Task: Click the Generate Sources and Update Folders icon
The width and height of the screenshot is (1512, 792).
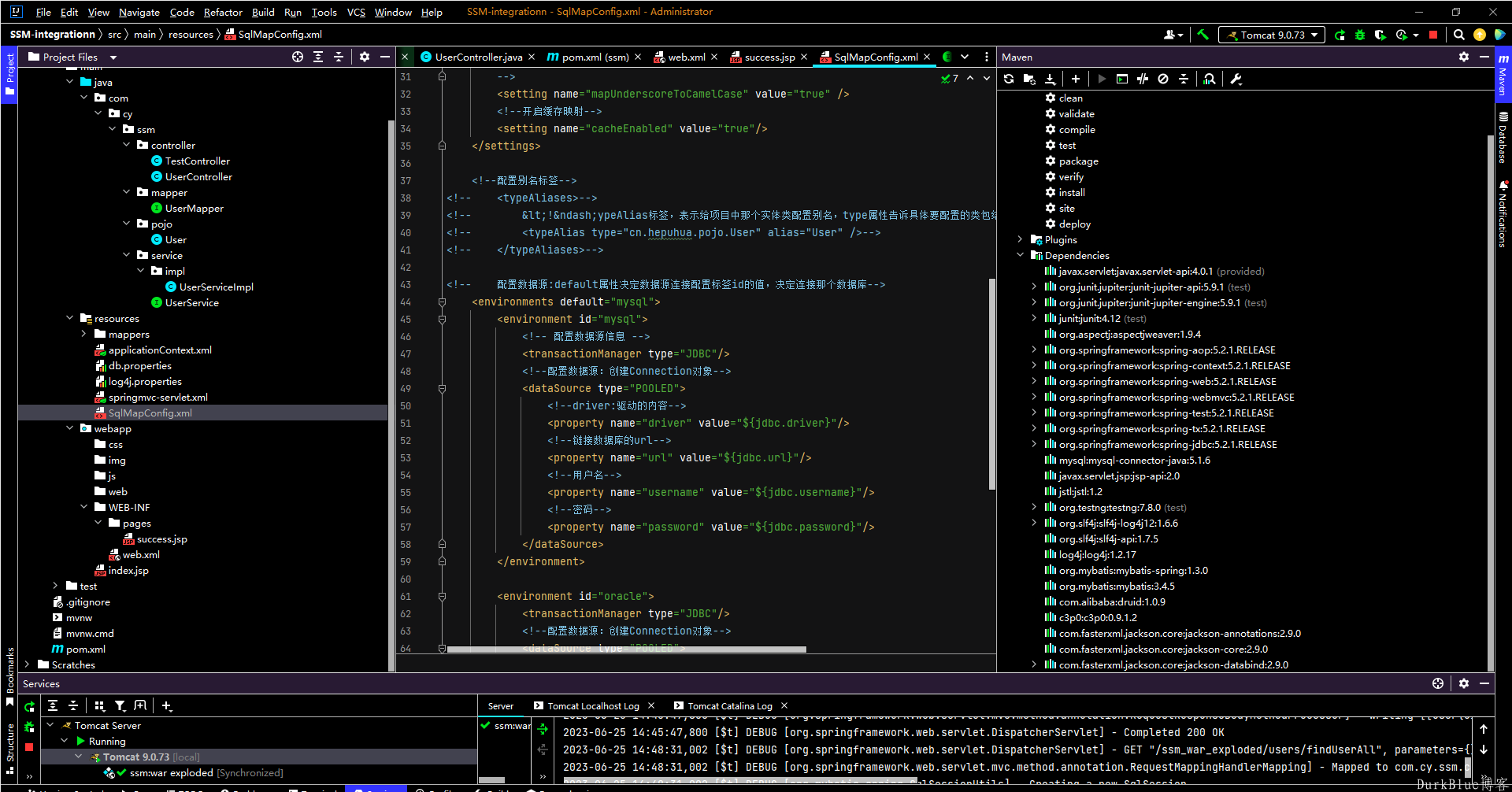Action: point(1029,79)
